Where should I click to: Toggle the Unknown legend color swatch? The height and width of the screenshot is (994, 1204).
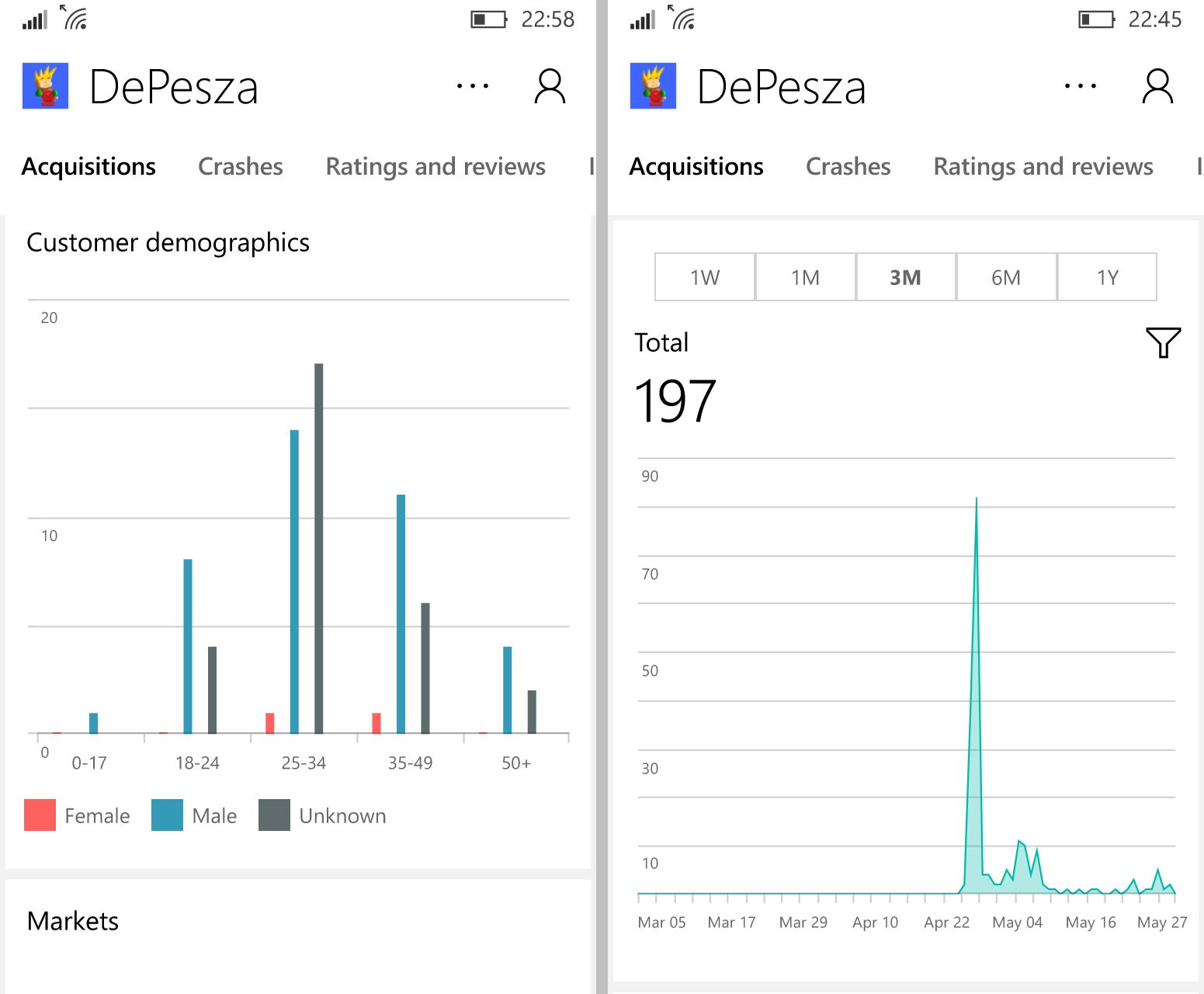(274, 815)
